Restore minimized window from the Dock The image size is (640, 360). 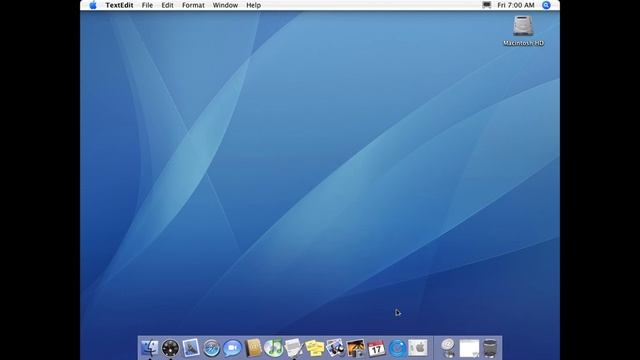coord(469,349)
